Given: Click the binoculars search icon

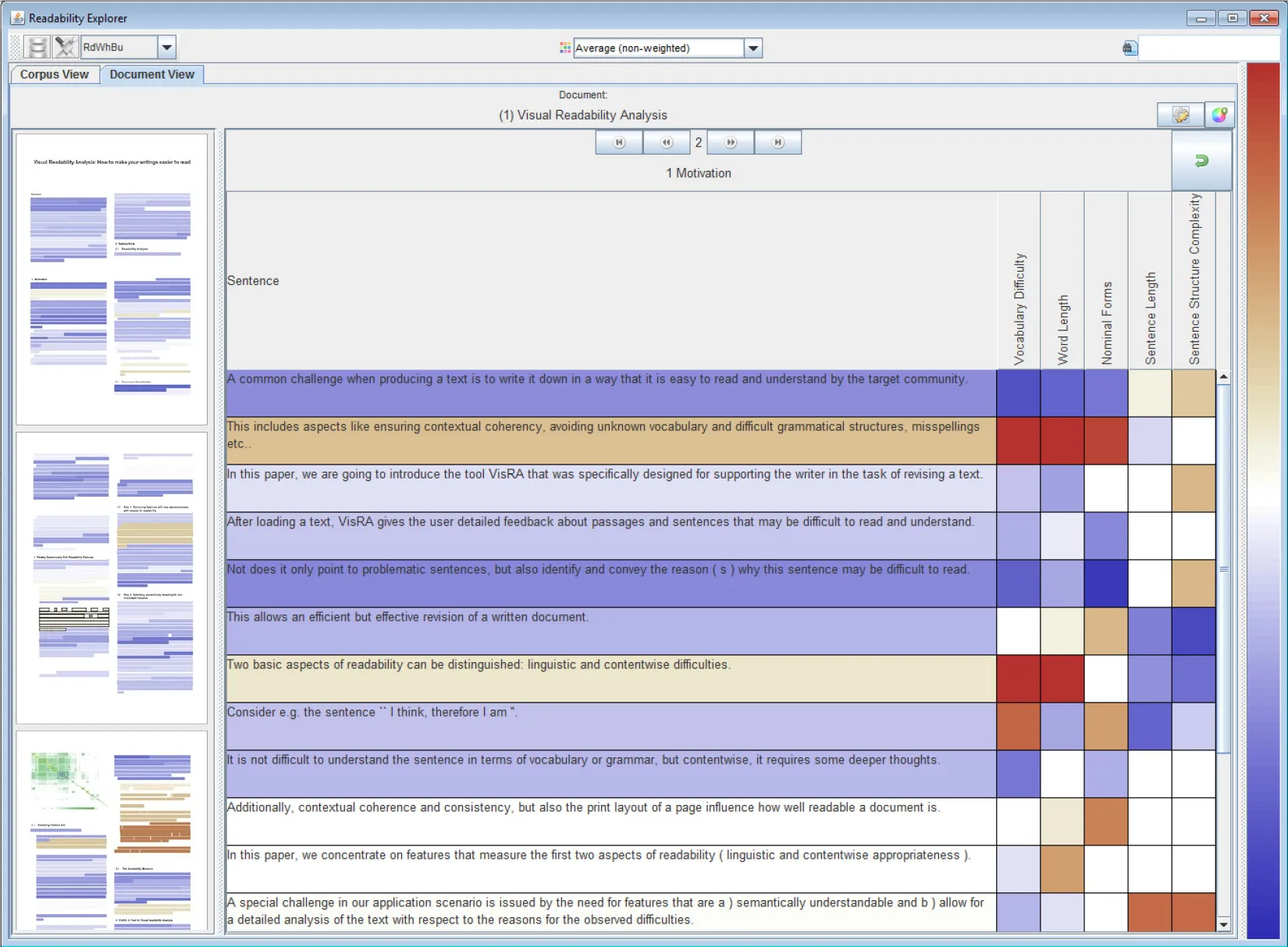Looking at the screenshot, I should (x=1129, y=48).
